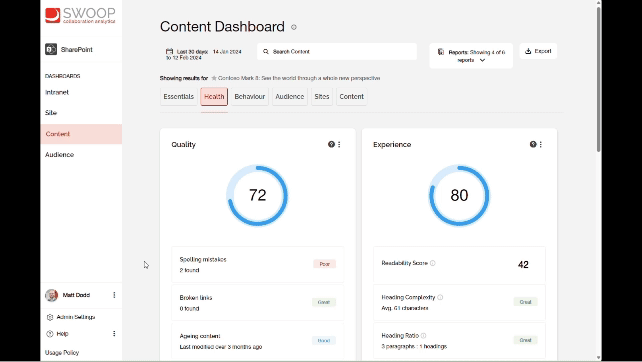The height and width of the screenshot is (362, 642).
Task: Click the Export button
Action: pyautogui.click(x=538, y=51)
